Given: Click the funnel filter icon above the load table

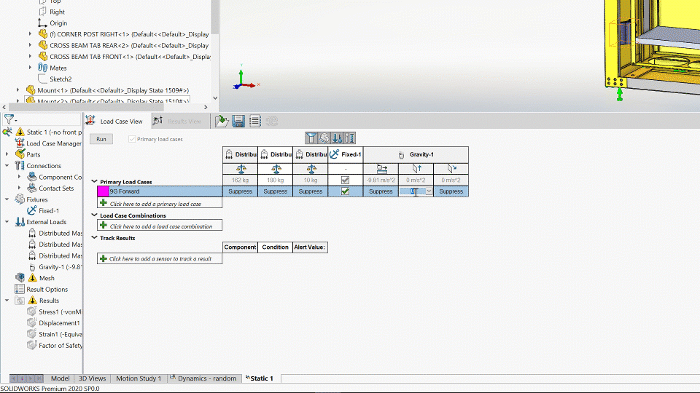Looking at the screenshot, I should tap(311, 138).
